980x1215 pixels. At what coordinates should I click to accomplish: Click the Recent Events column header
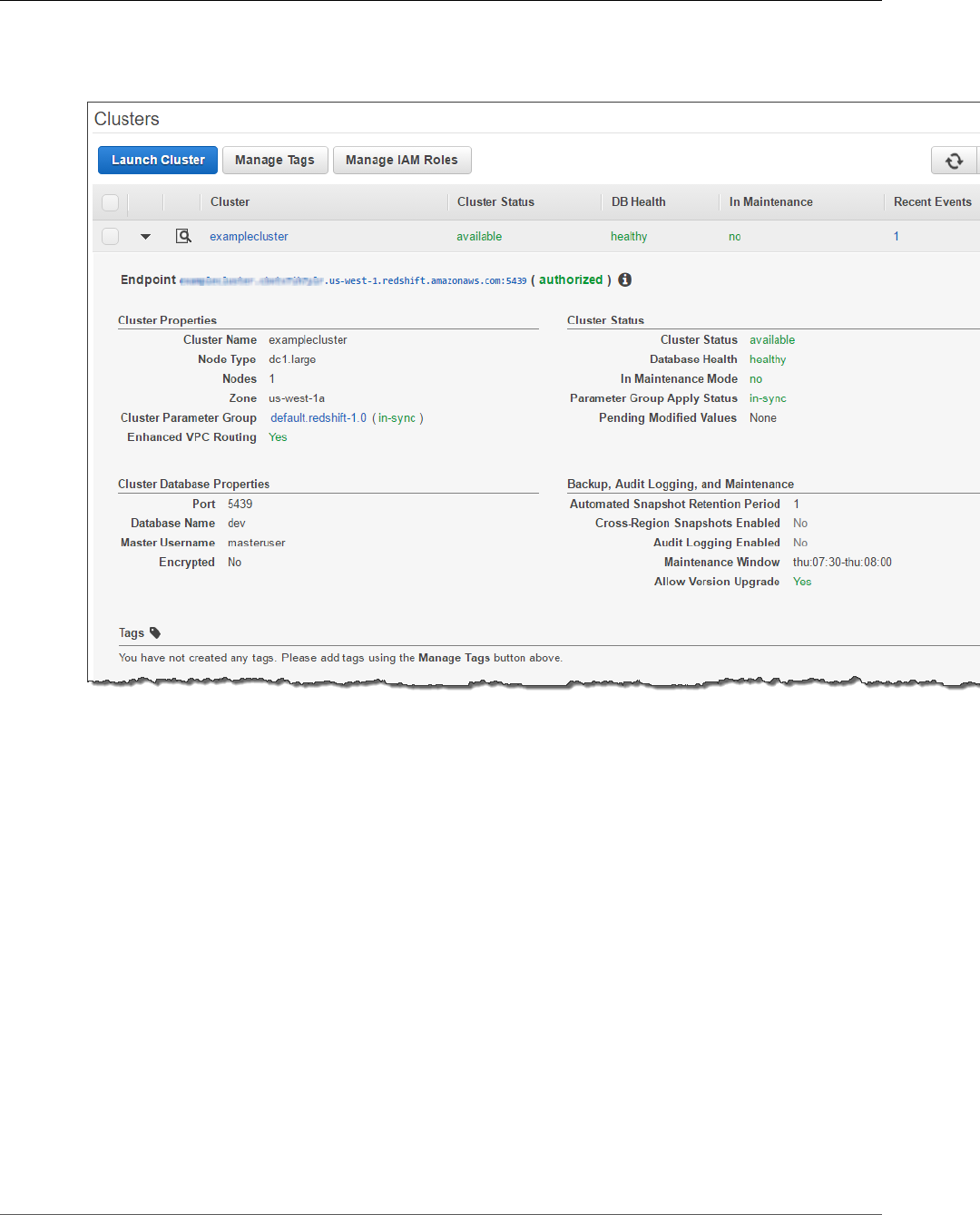pyautogui.click(x=933, y=201)
